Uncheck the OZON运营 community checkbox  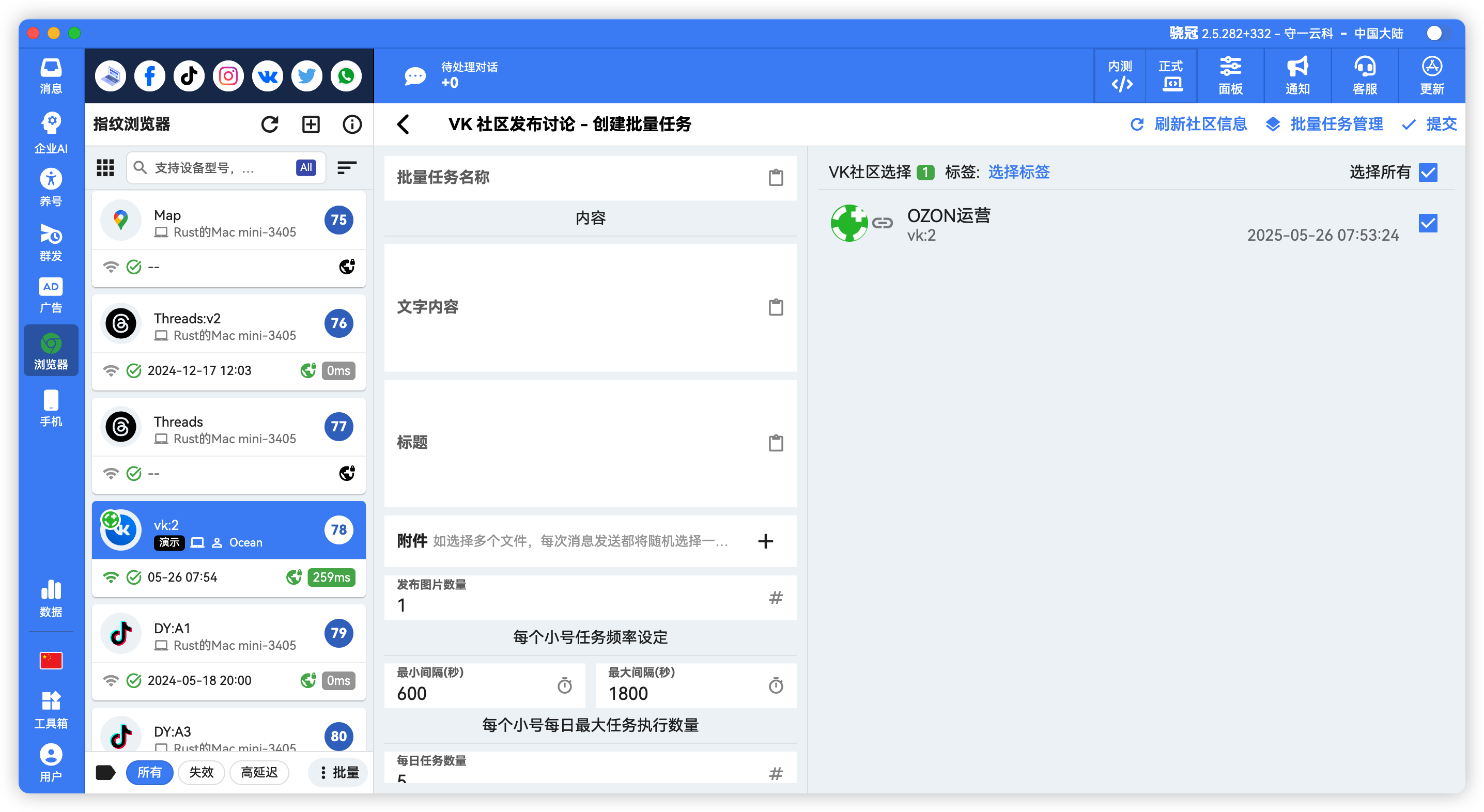[1428, 223]
